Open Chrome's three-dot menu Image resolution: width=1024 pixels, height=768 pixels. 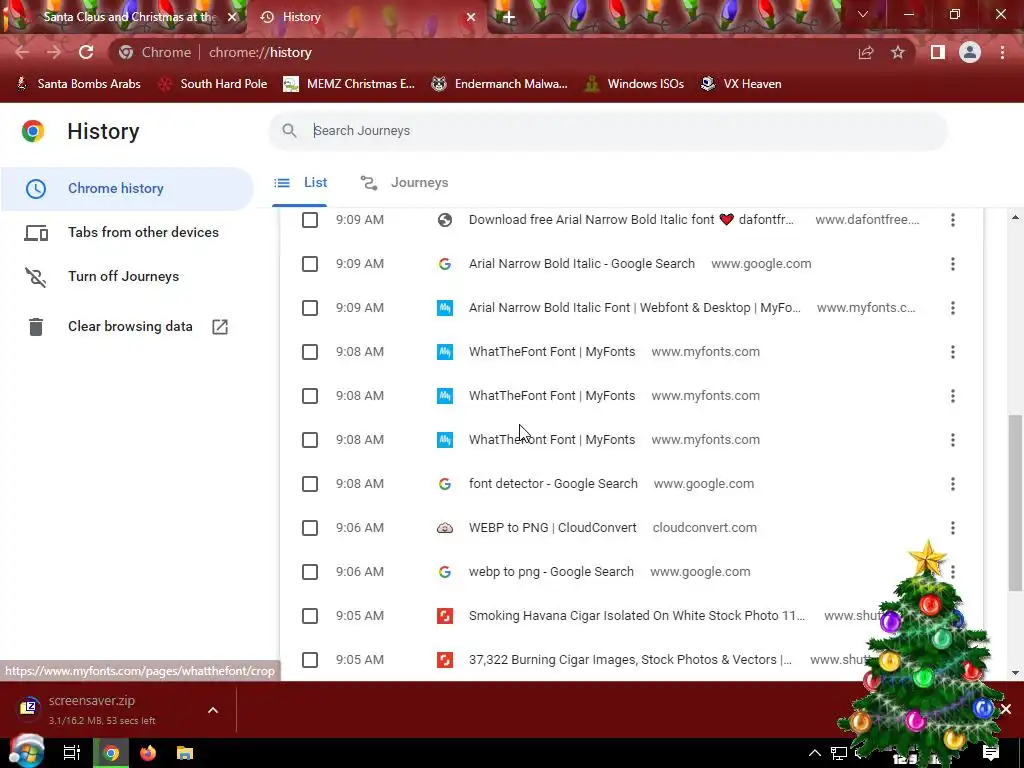point(1002,52)
